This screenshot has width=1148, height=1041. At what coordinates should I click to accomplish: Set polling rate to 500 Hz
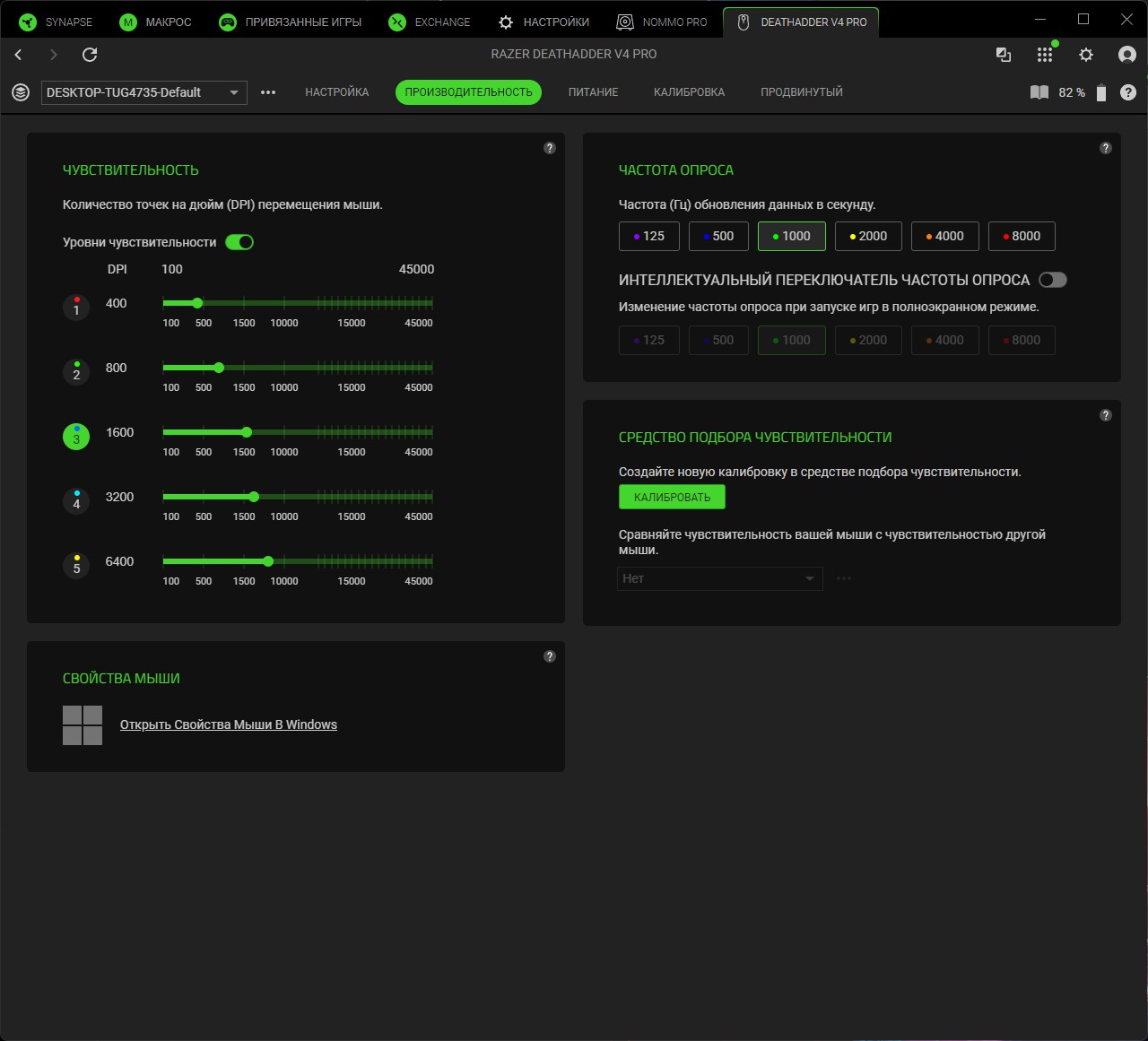719,236
